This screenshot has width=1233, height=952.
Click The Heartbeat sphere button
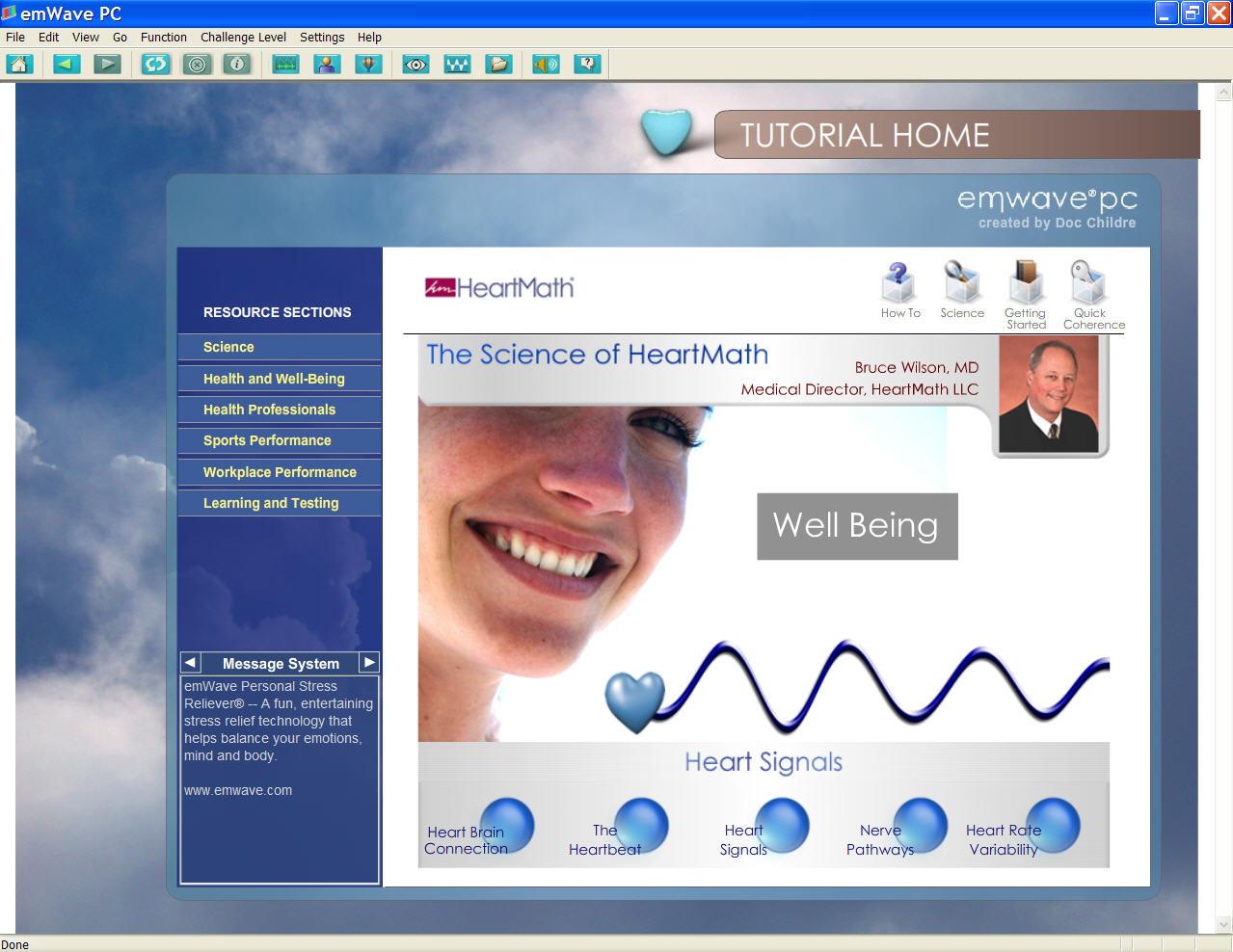[x=641, y=825]
